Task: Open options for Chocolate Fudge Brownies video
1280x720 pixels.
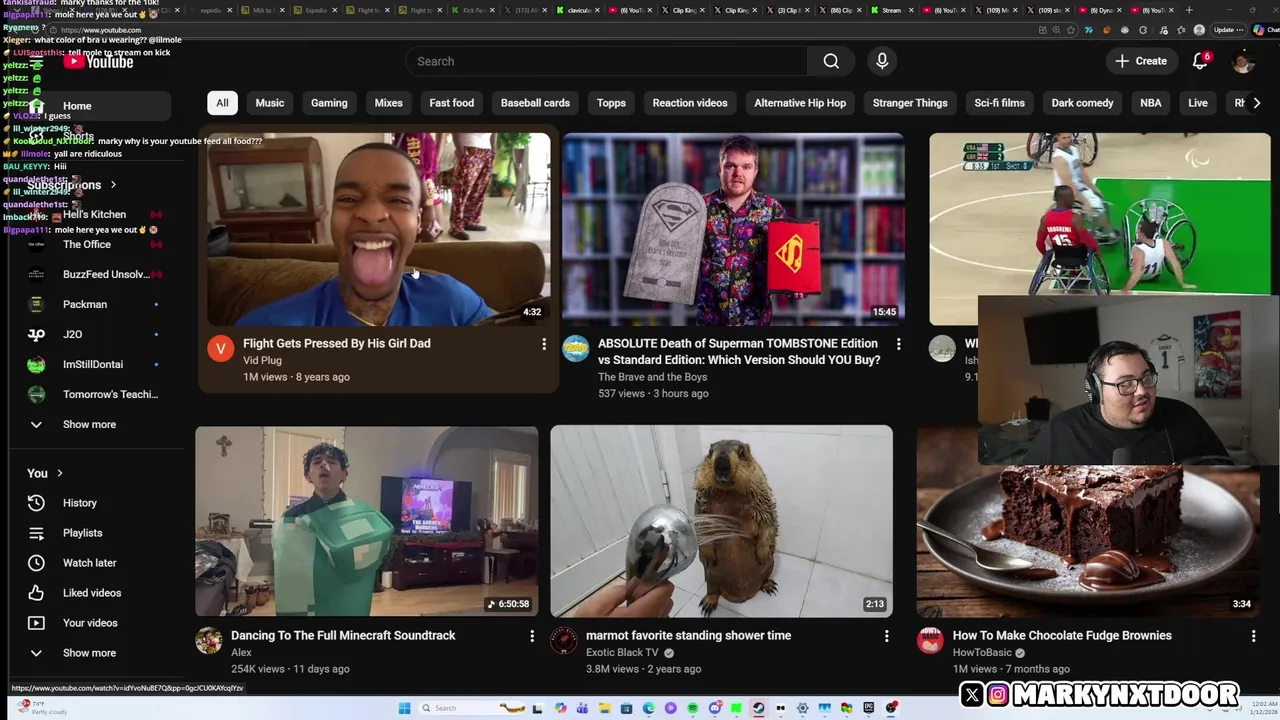Action: click(x=1253, y=636)
